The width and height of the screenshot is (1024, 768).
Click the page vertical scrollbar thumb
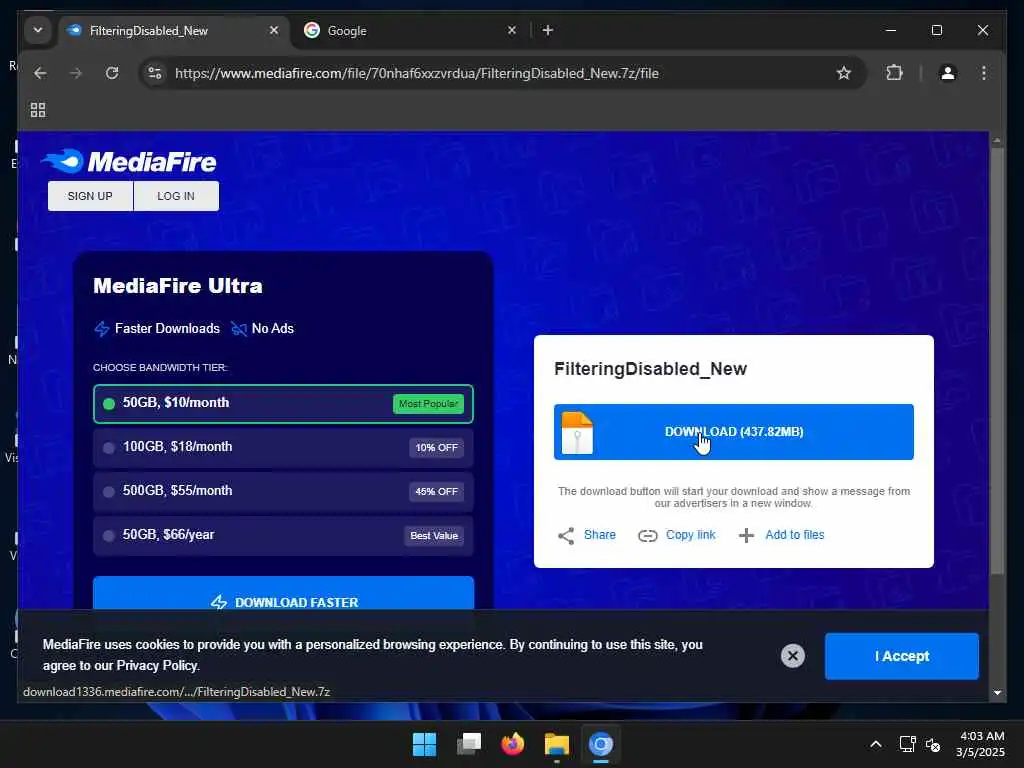(997, 361)
